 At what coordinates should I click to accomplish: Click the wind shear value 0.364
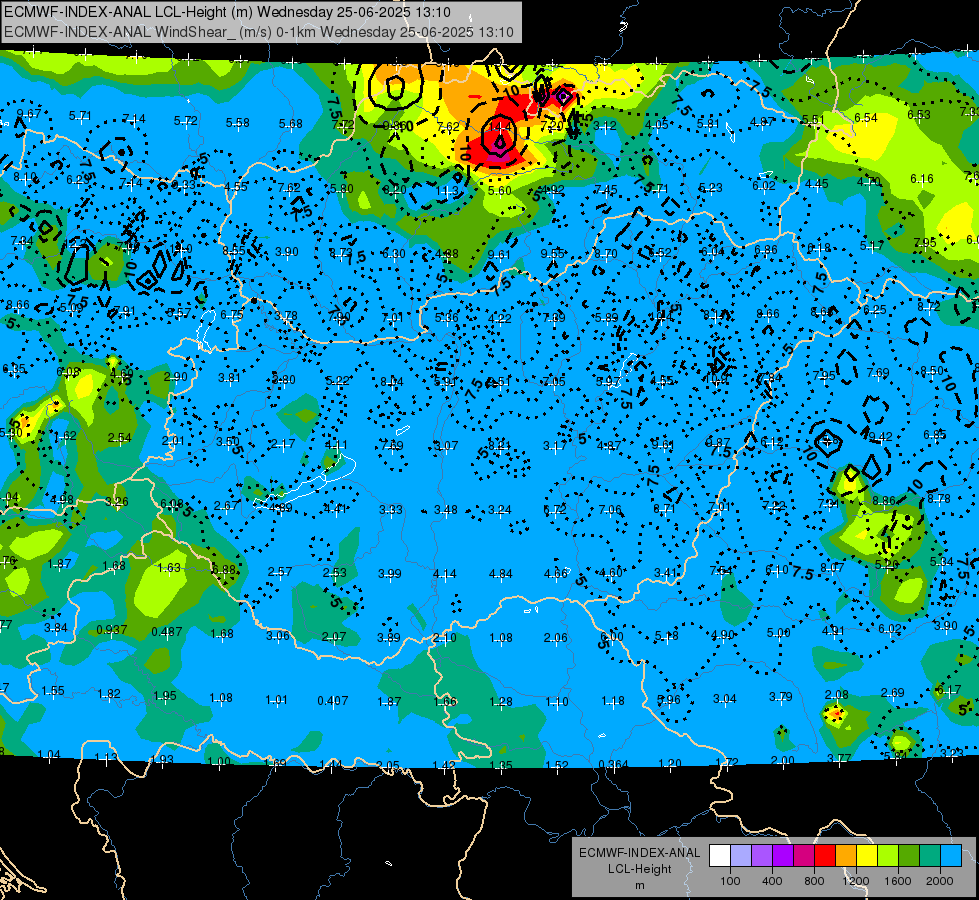[613, 765]
